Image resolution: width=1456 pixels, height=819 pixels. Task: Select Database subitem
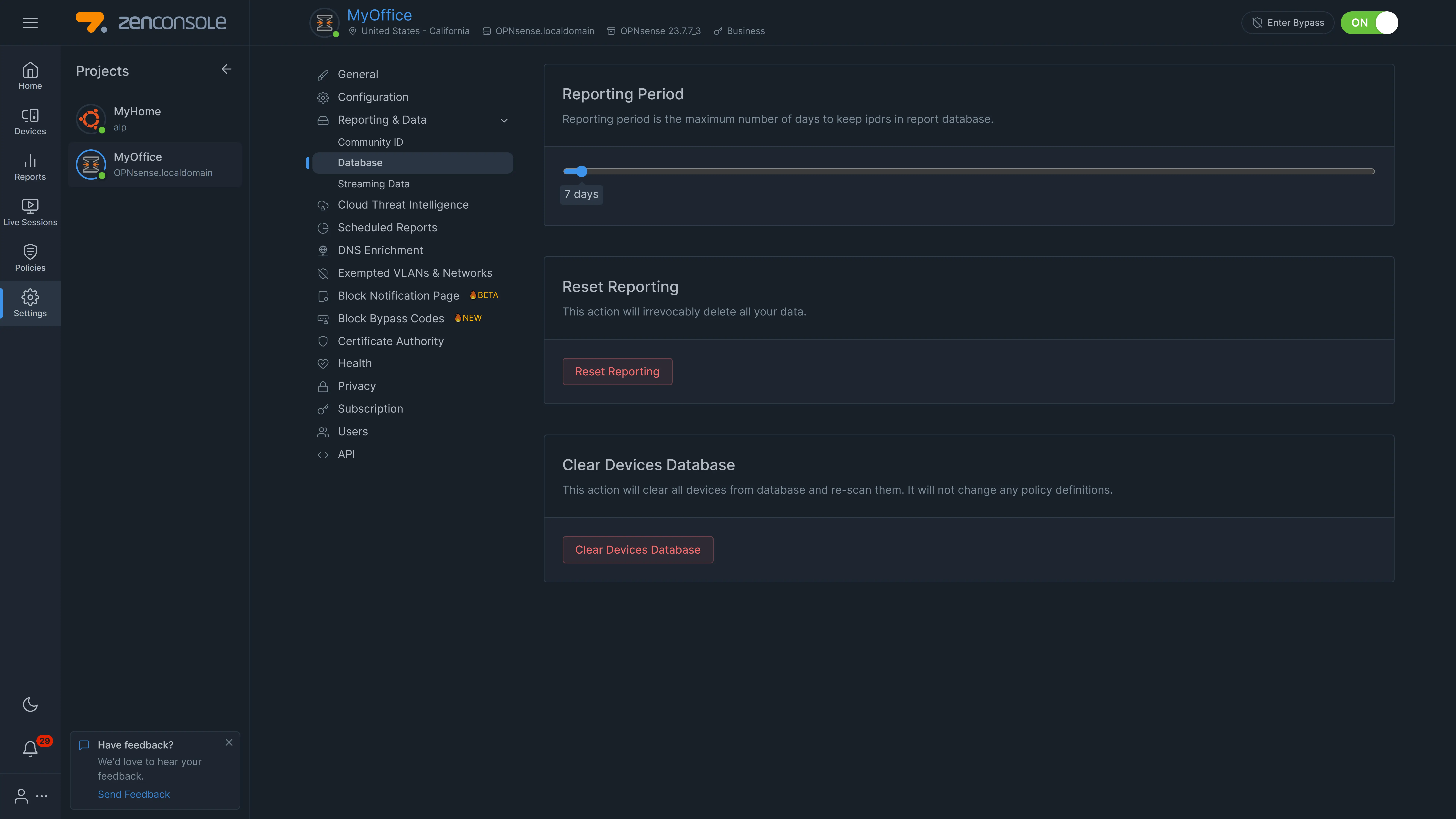[x=413, y=163]
